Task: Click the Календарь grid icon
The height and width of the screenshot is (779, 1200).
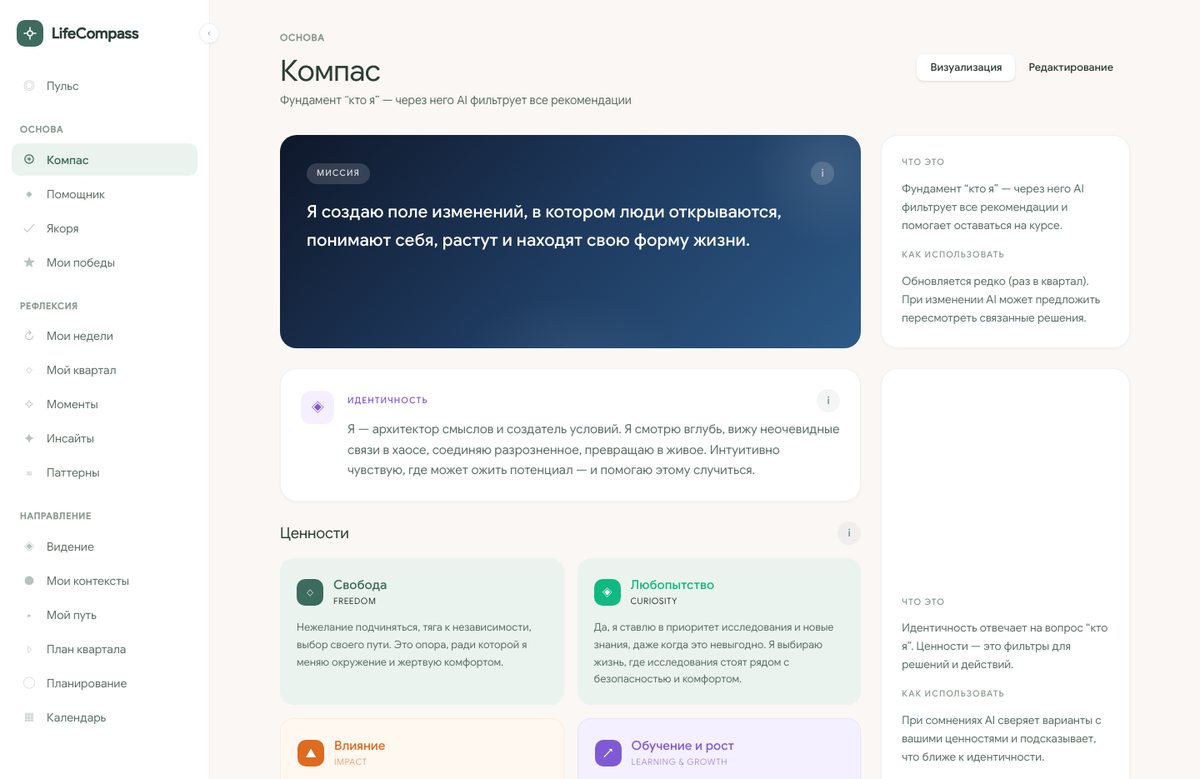Action: tap(29, 717)
